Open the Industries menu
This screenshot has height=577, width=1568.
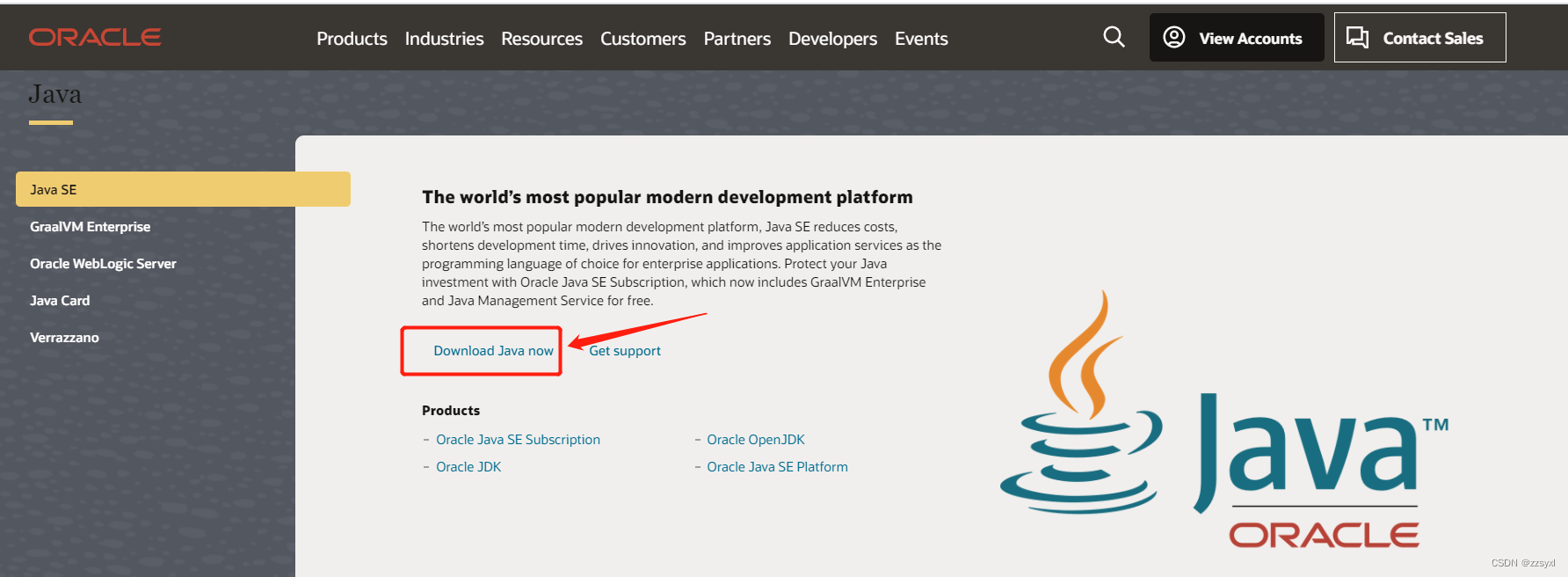coord(444,39)
